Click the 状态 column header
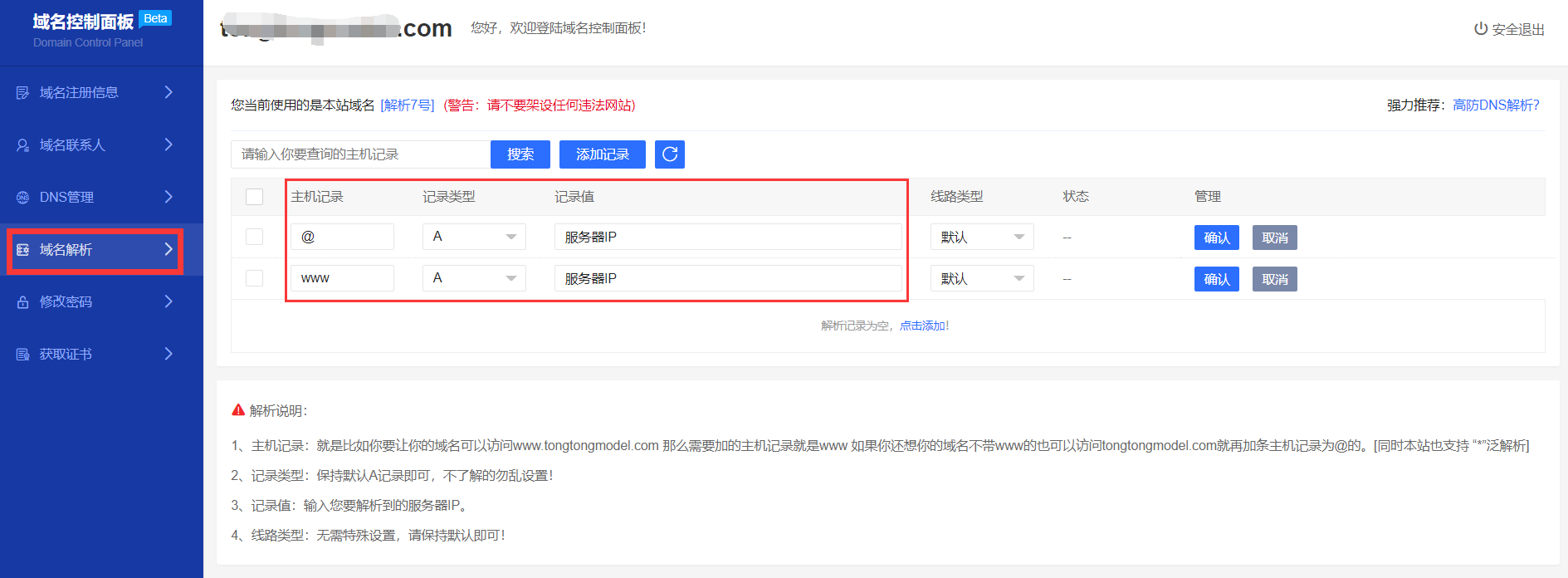Screen dimensions: 1568x578 (1076, 197)
